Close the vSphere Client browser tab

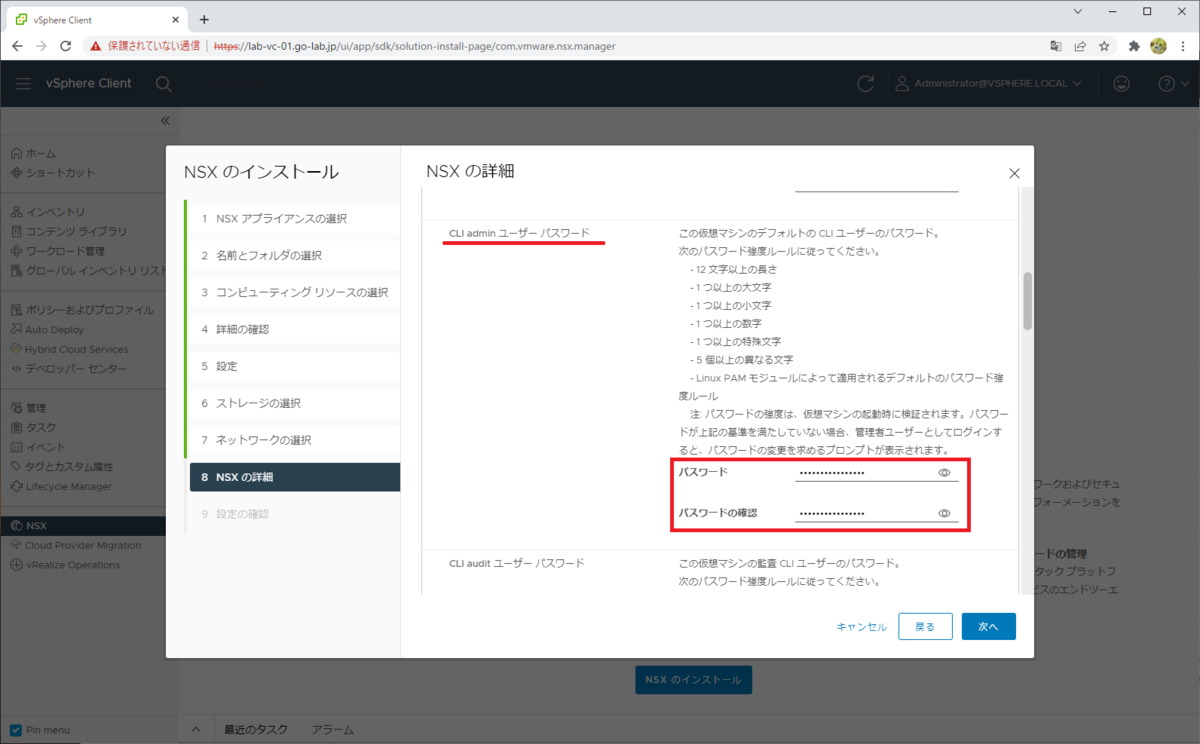175,19
